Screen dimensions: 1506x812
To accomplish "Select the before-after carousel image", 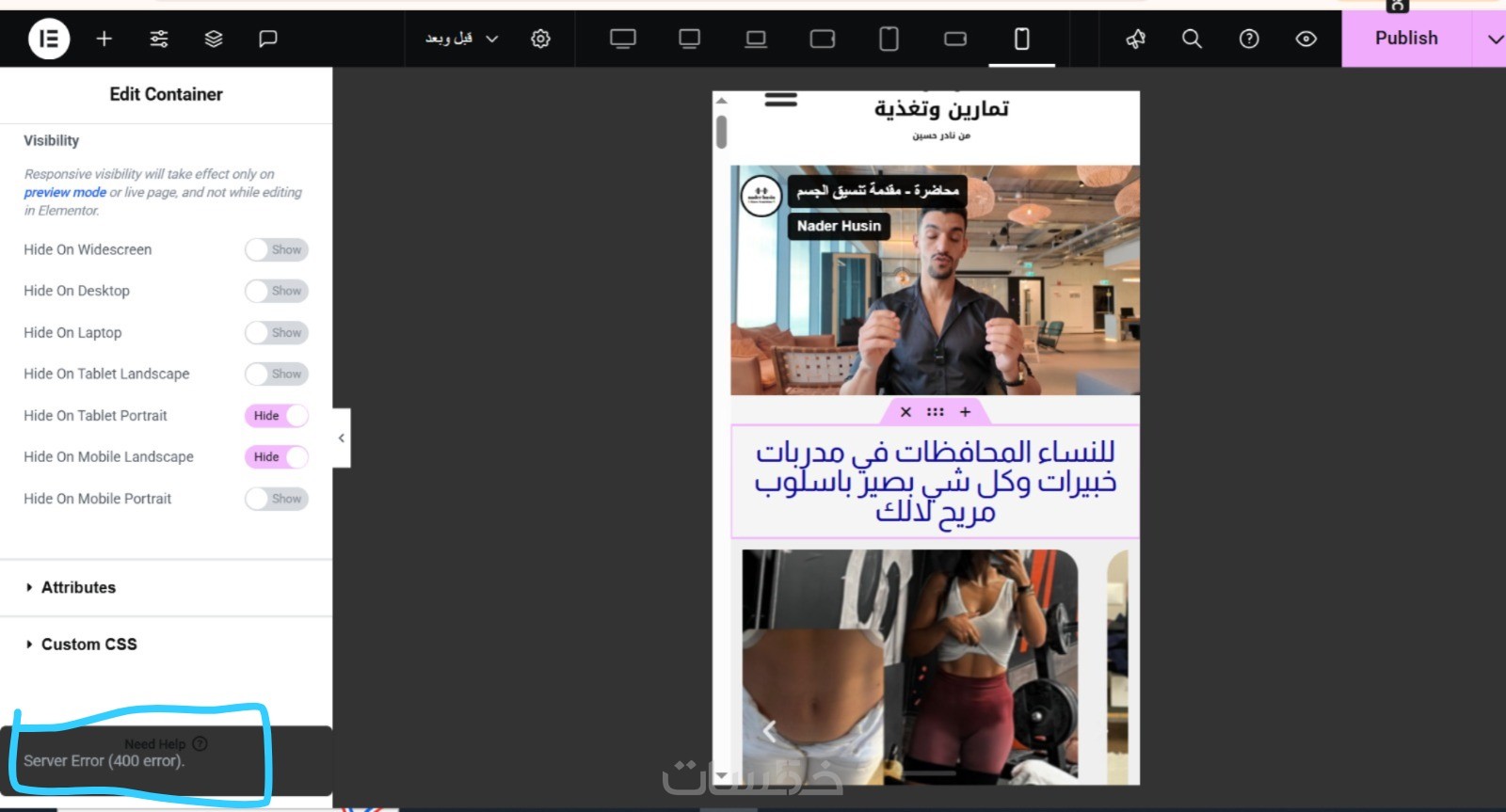I will 909,667.
